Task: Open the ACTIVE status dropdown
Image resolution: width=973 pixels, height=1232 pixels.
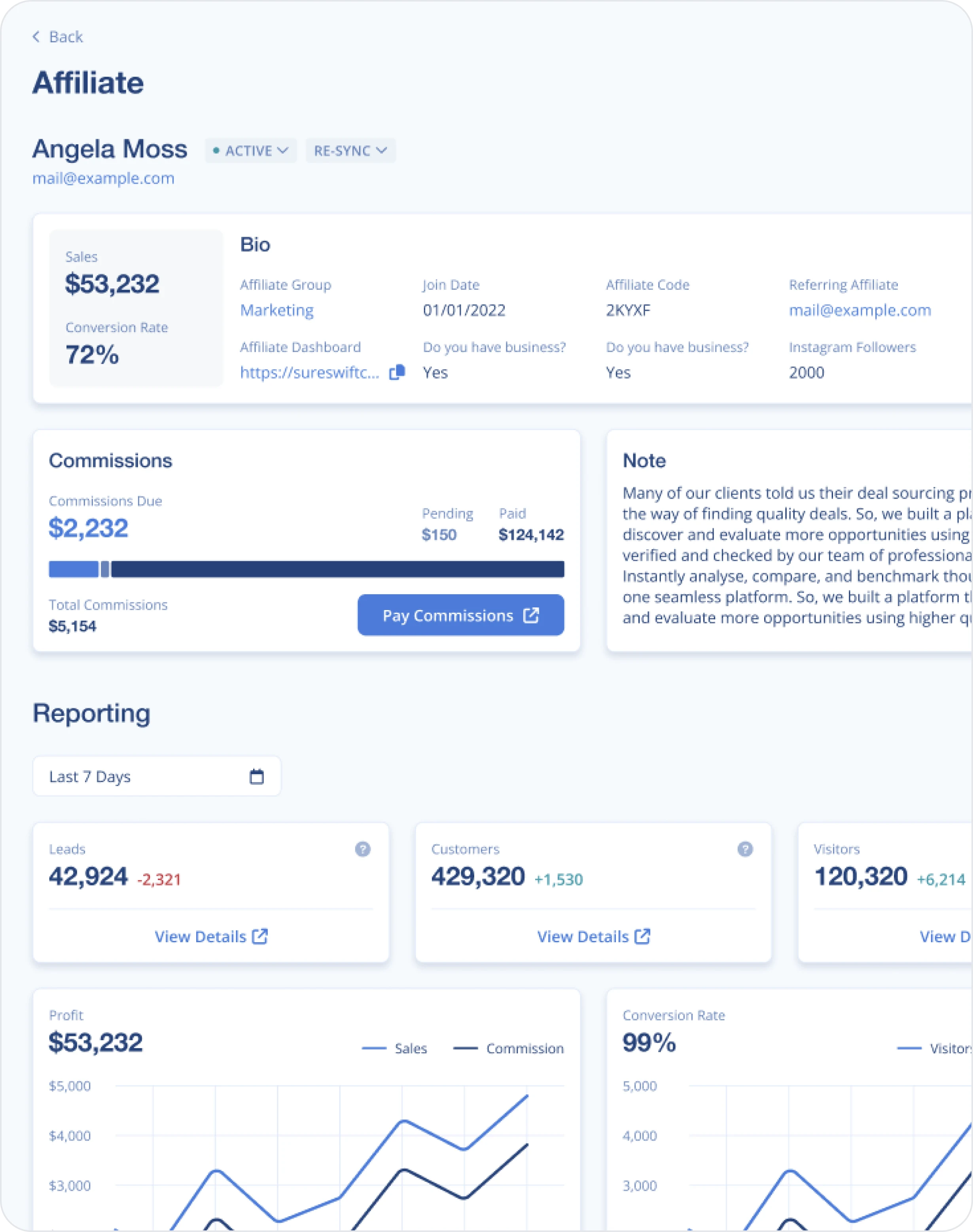Action: tap(251, 151)
